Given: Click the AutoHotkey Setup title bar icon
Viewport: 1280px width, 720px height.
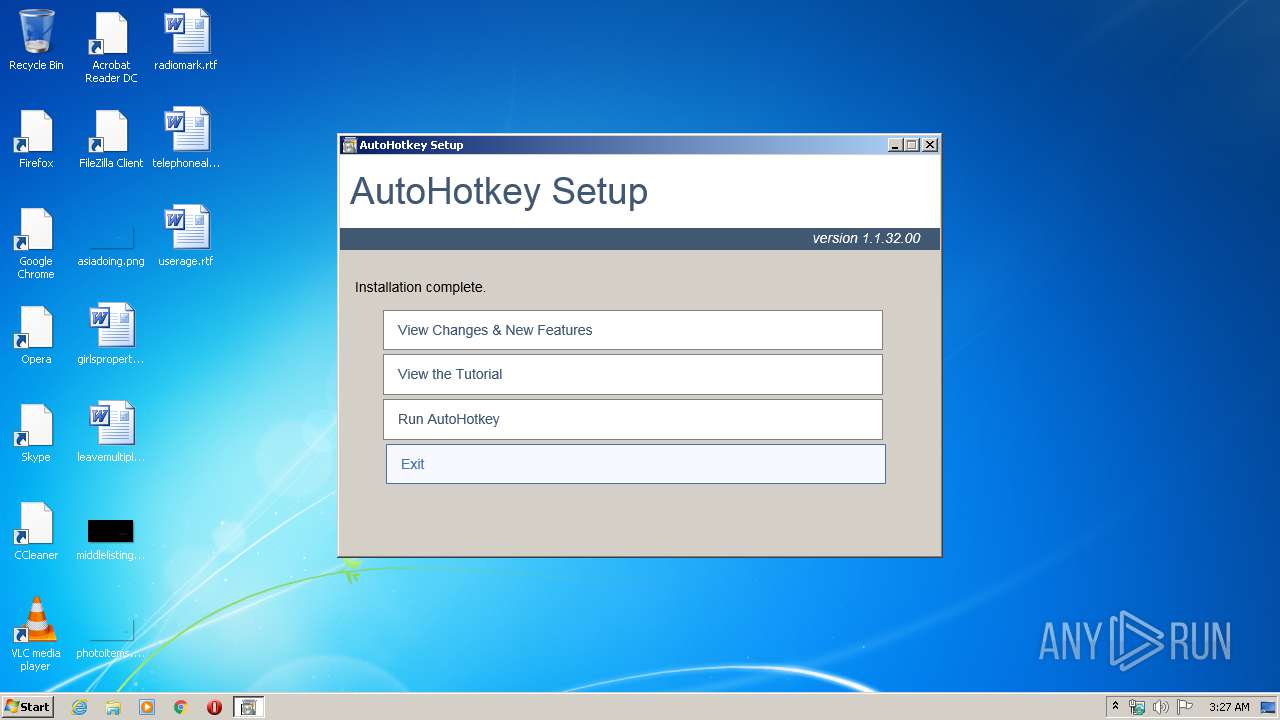Looking at the screenshot, I should (349, 145).
